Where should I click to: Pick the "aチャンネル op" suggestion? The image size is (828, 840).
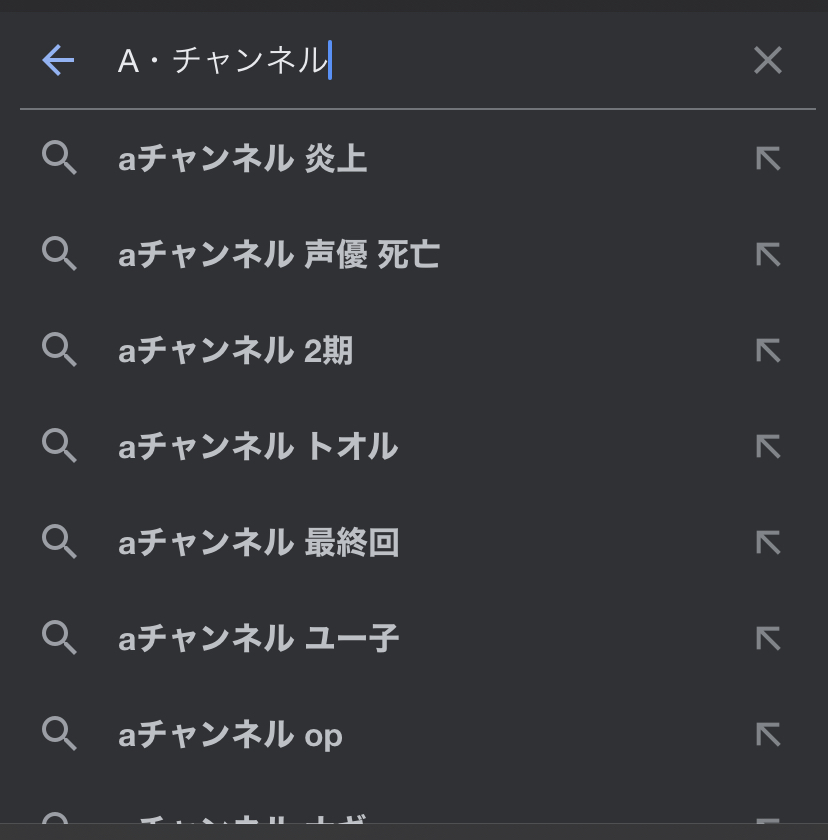231,735
